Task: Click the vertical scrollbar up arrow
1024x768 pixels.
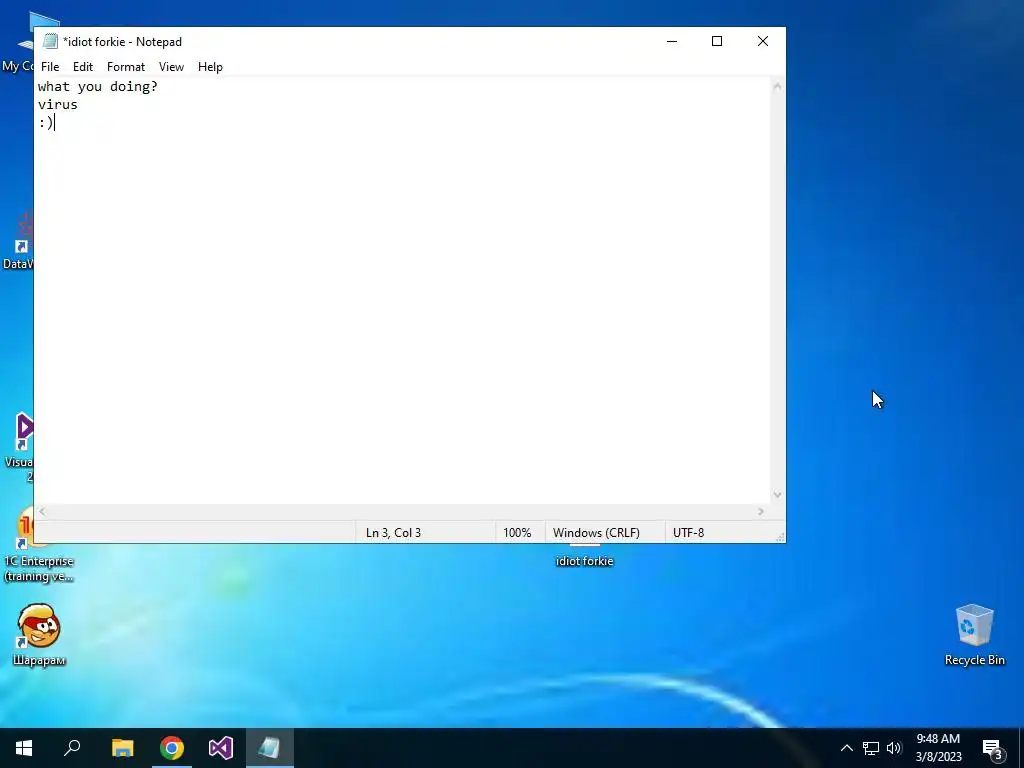Action: click(777, 86)
